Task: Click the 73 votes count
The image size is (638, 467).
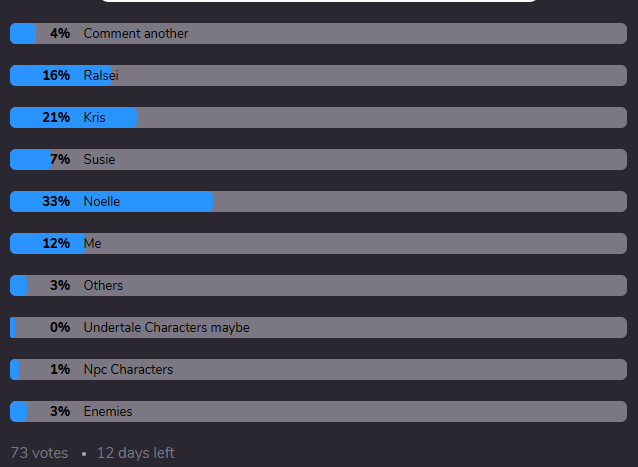Action: (x=39, y=453)
